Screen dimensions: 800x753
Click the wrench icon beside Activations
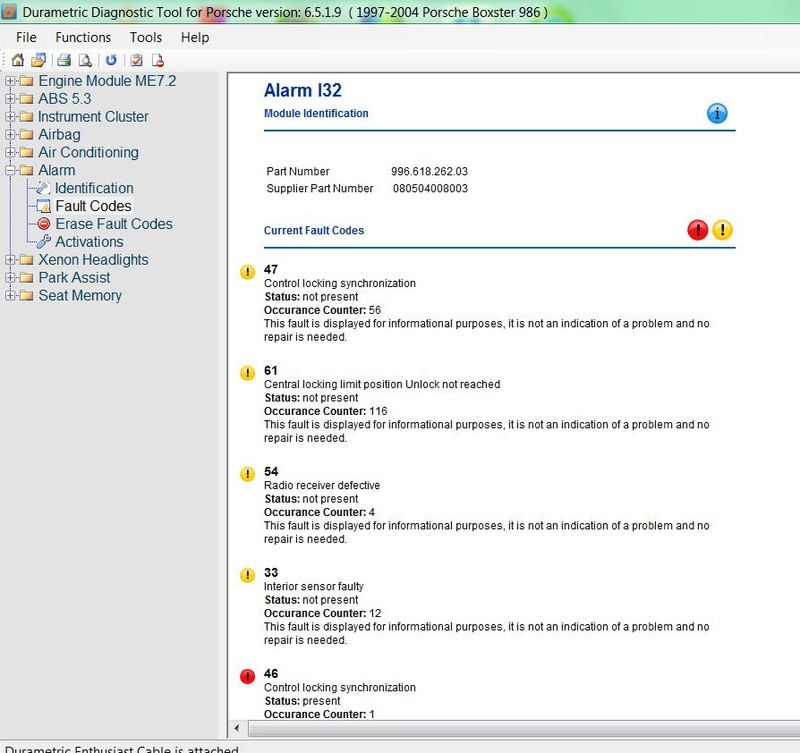tap(44, 242)
